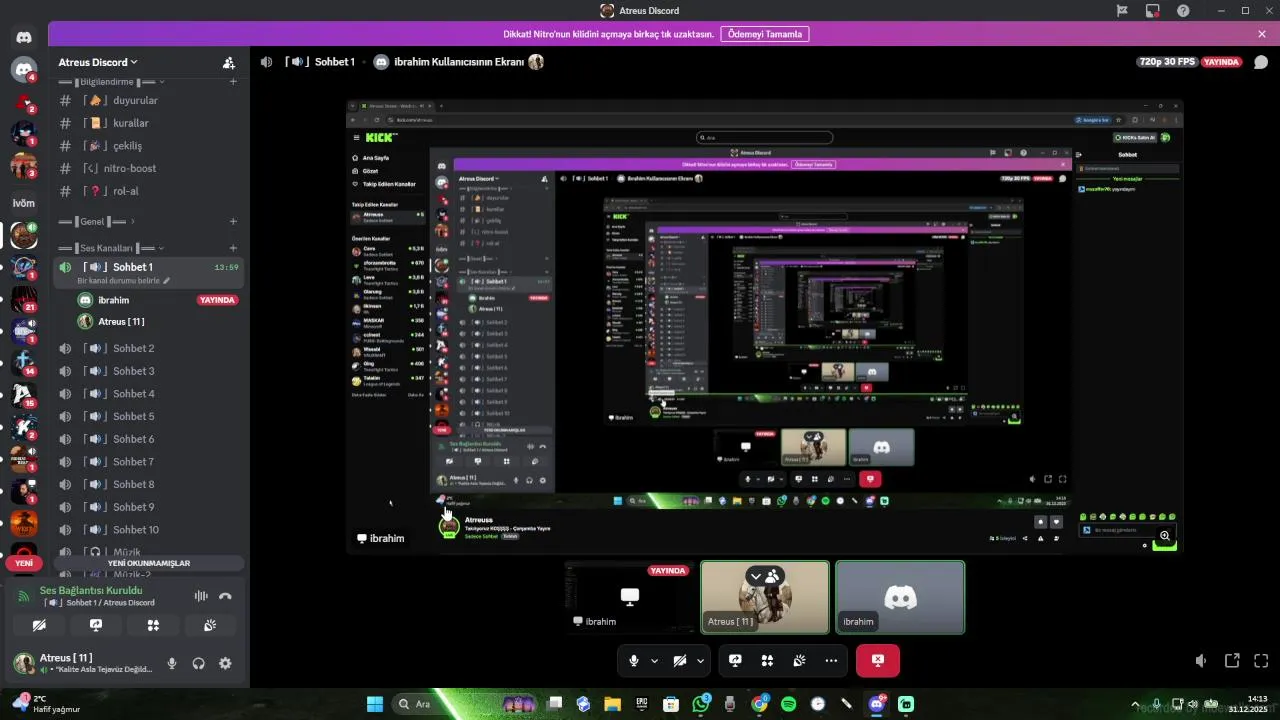Open the inbox icon in title bar

[1152, 10]
